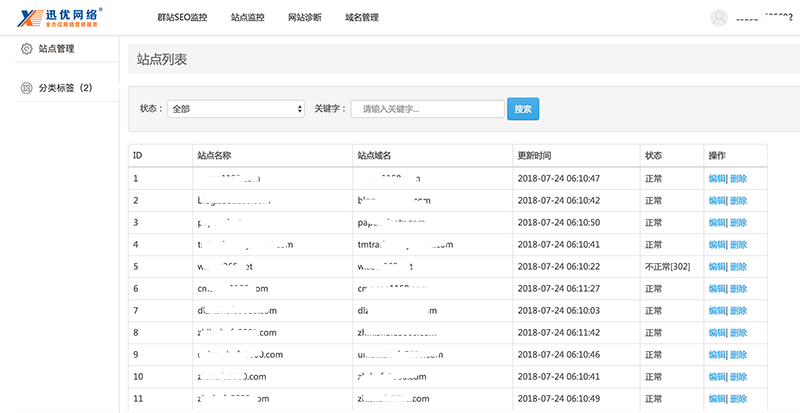Open 域名管理 menu item
This screenshot has width=800, height=413.
pos(361,18)
